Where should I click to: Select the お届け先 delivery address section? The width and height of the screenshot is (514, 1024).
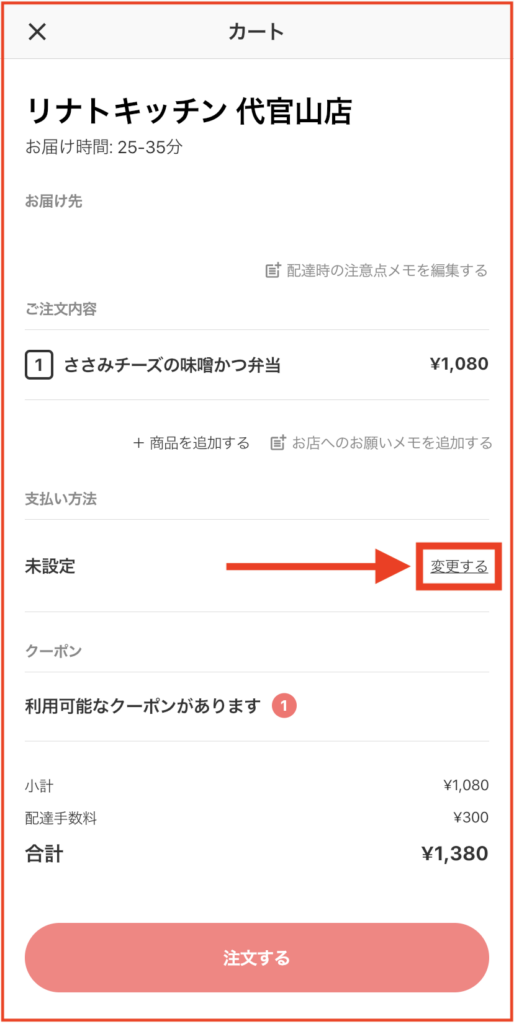[54, 201]
